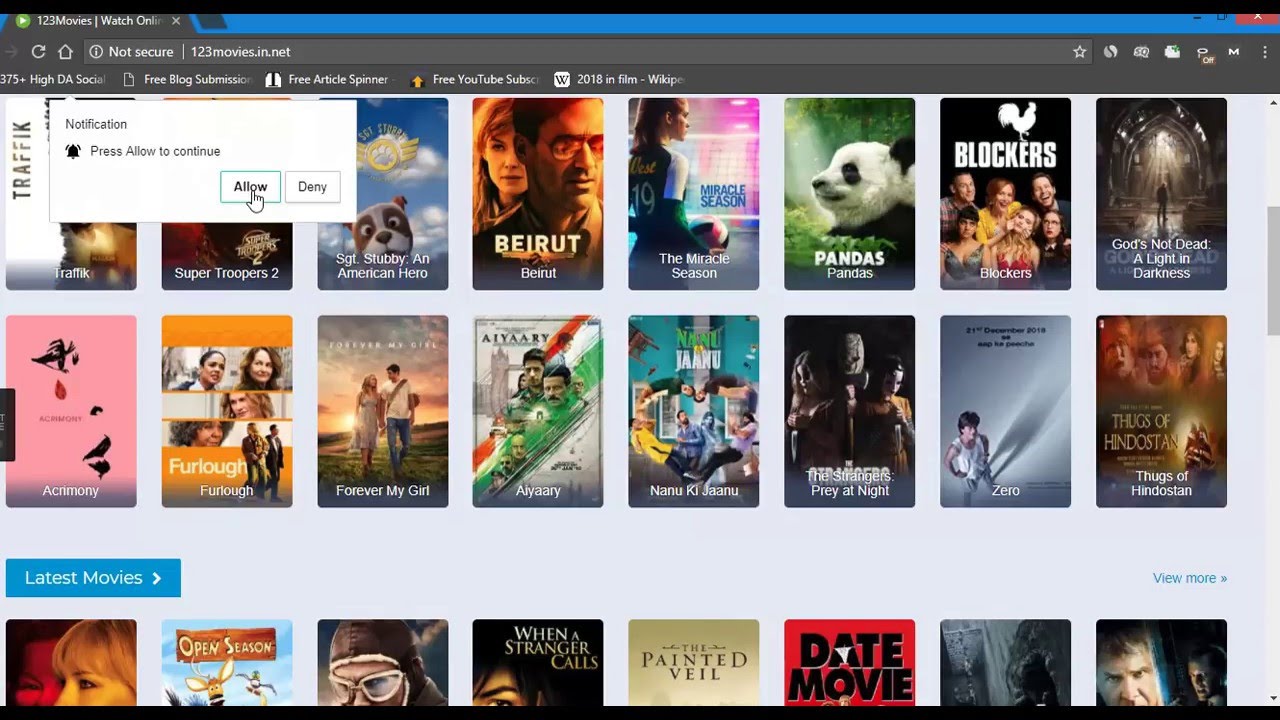This screenshot has width=1280, height=720.
Task: Switch to the 123Movies browser tab
Action: 90,18
